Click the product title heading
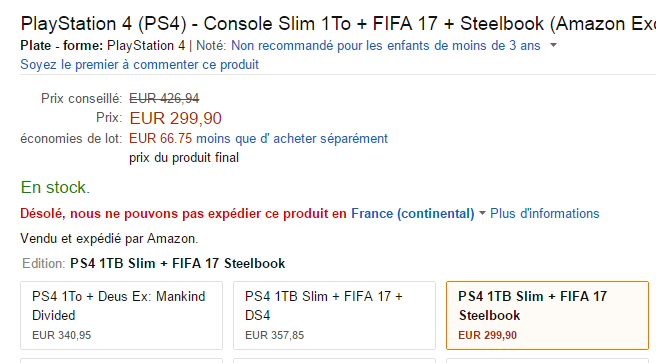 338,23
